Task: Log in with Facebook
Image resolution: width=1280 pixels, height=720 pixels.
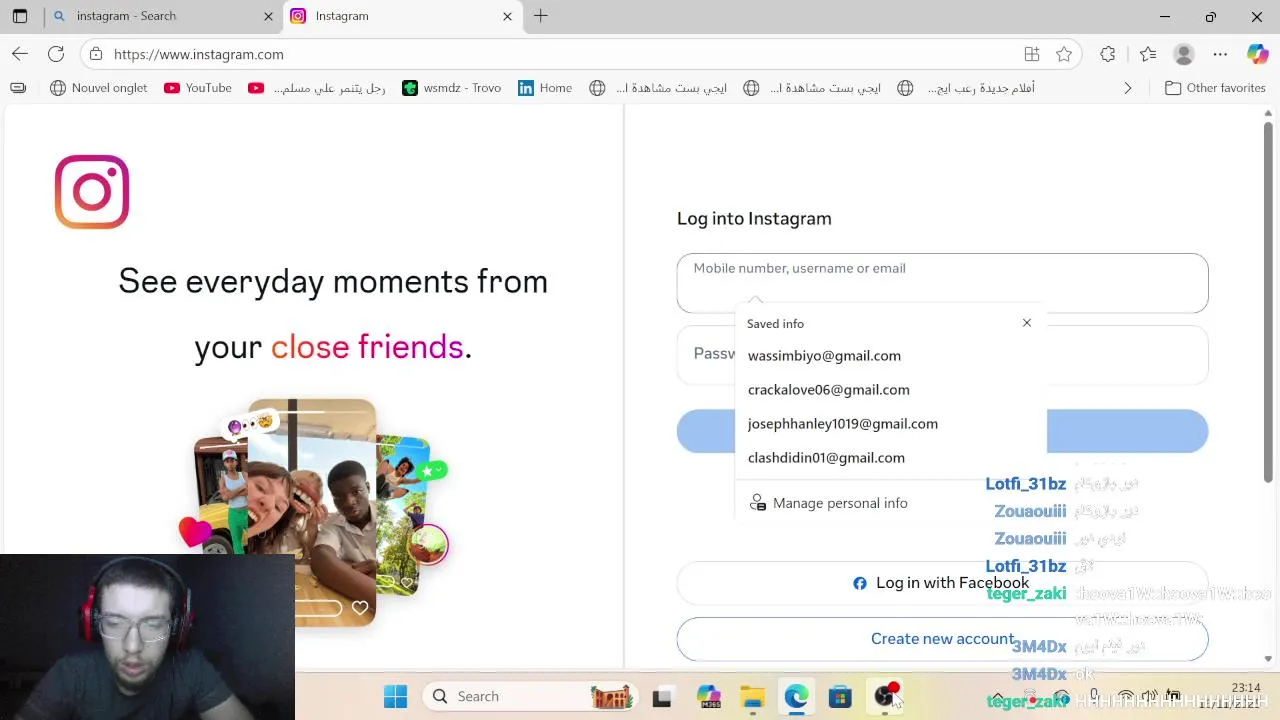Action: click(942, 583)
